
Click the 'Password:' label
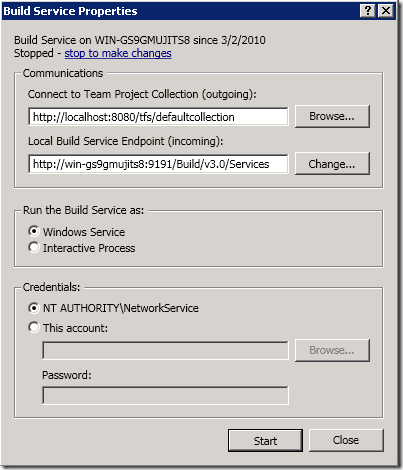(x=67, y=375)
